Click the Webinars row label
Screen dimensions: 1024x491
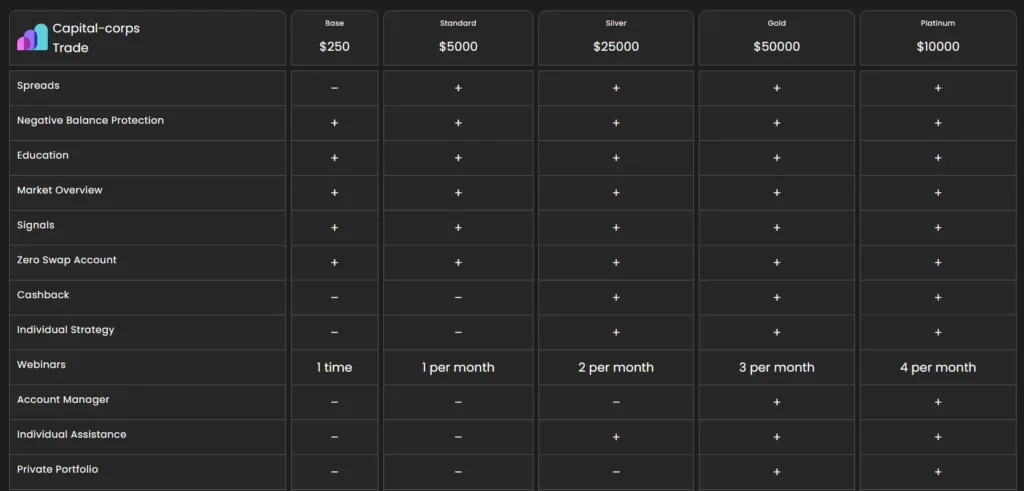pos(41,365)
